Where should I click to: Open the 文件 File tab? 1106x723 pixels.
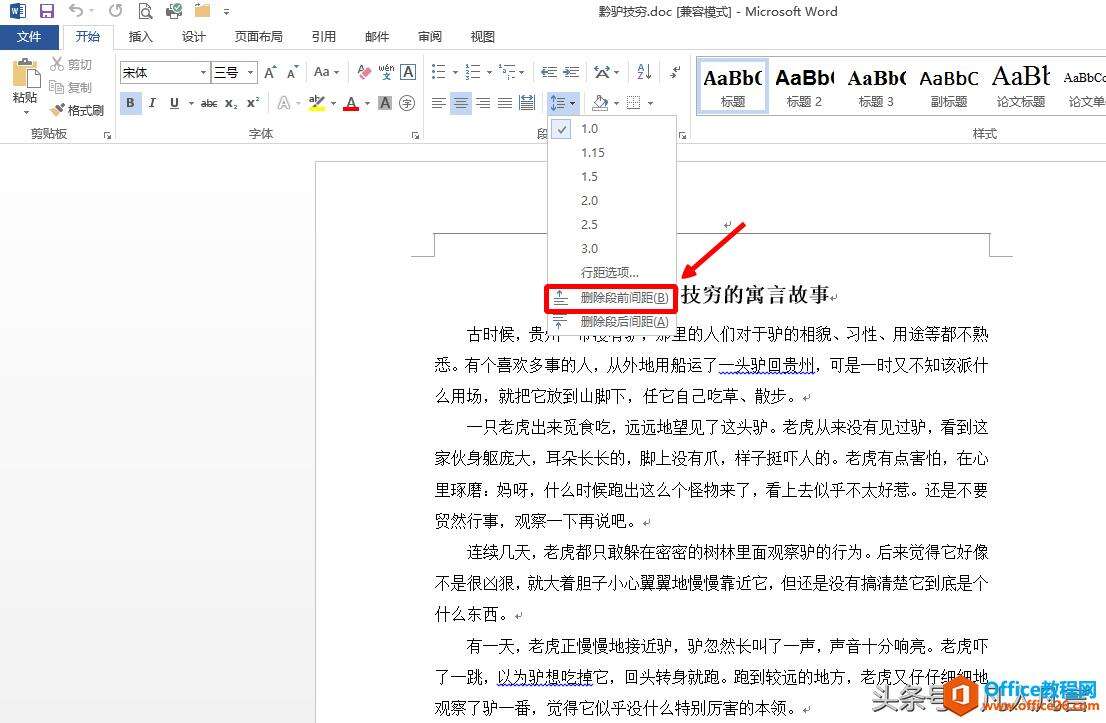click(29, 37)
